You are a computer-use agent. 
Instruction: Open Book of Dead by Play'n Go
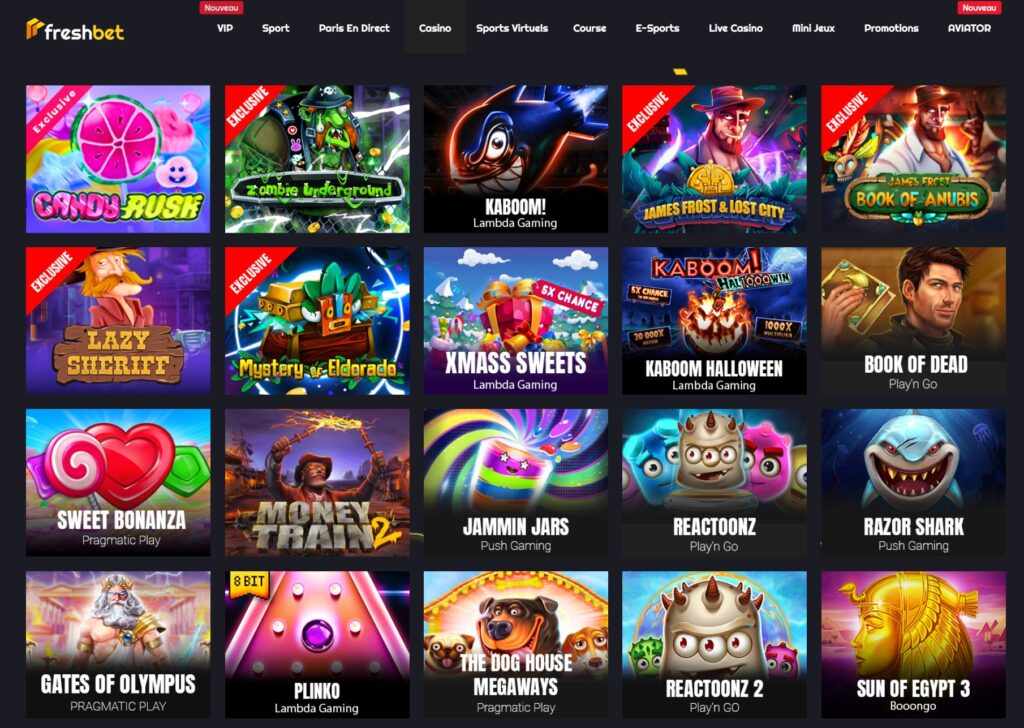coord(913,321)
